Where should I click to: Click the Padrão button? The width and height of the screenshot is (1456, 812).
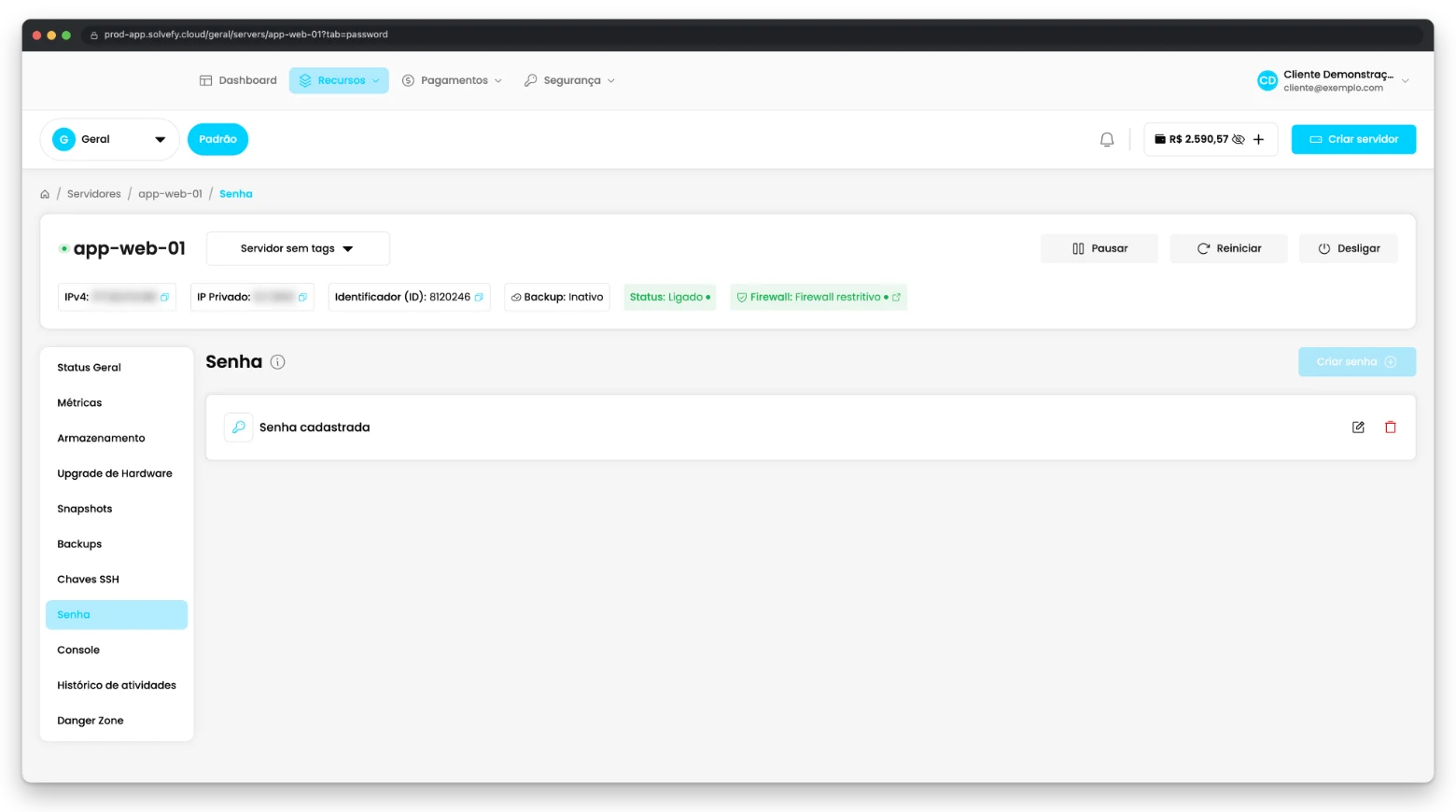217,139
